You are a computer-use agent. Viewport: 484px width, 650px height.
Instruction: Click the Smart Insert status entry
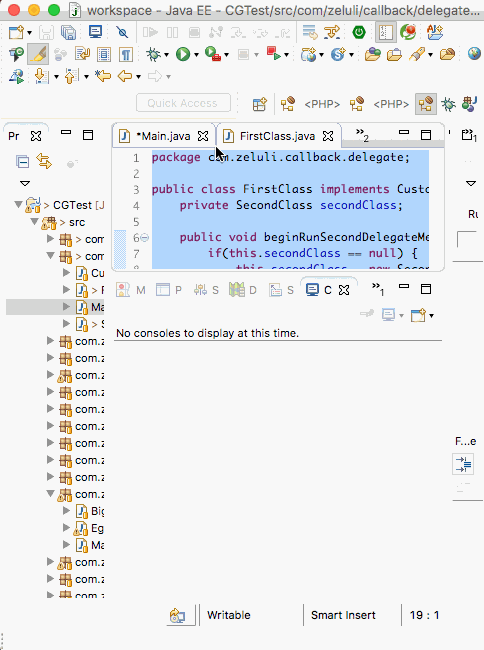343,615
